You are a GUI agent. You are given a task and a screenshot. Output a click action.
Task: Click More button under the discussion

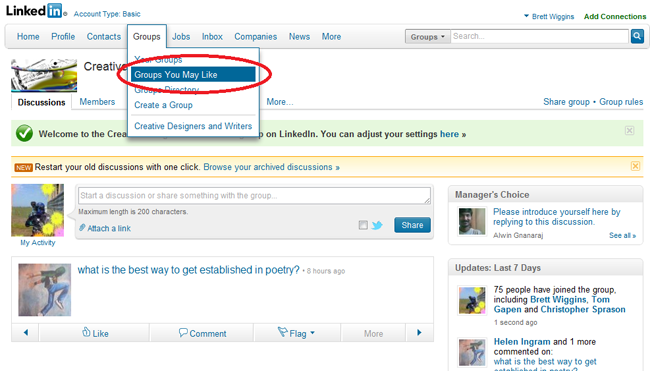373,333
